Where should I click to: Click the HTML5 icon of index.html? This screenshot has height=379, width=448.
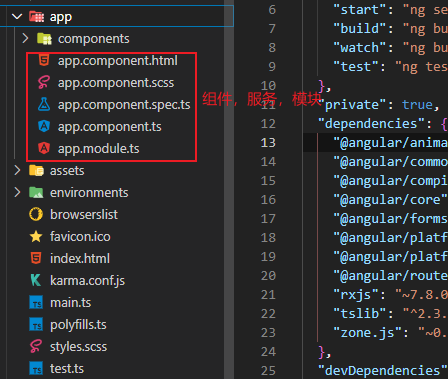pyautogui.click(x=36, y=258)
